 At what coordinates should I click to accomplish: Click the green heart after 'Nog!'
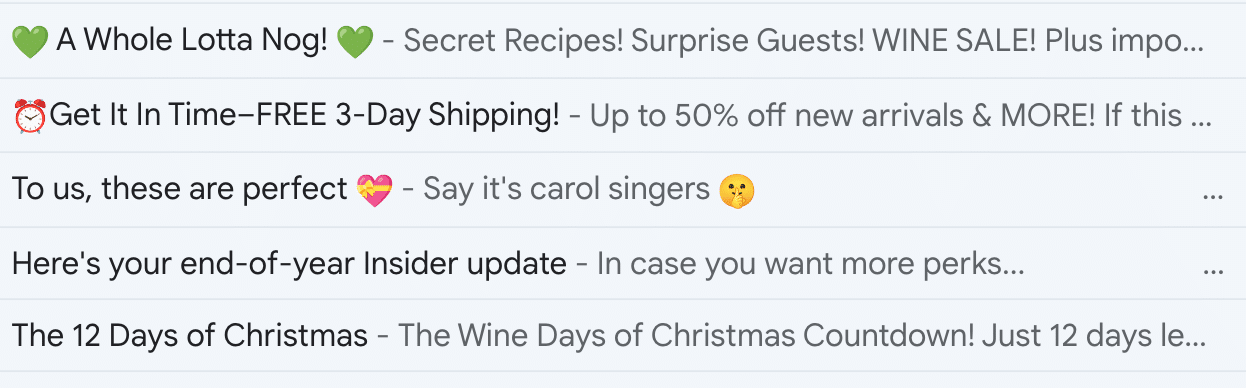pyautogui.click(x=355, y=42)
